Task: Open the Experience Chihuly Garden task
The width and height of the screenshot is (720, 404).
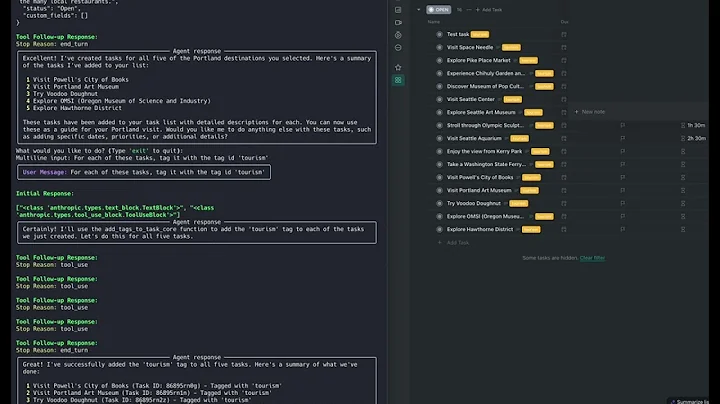Action: [485, 73]
